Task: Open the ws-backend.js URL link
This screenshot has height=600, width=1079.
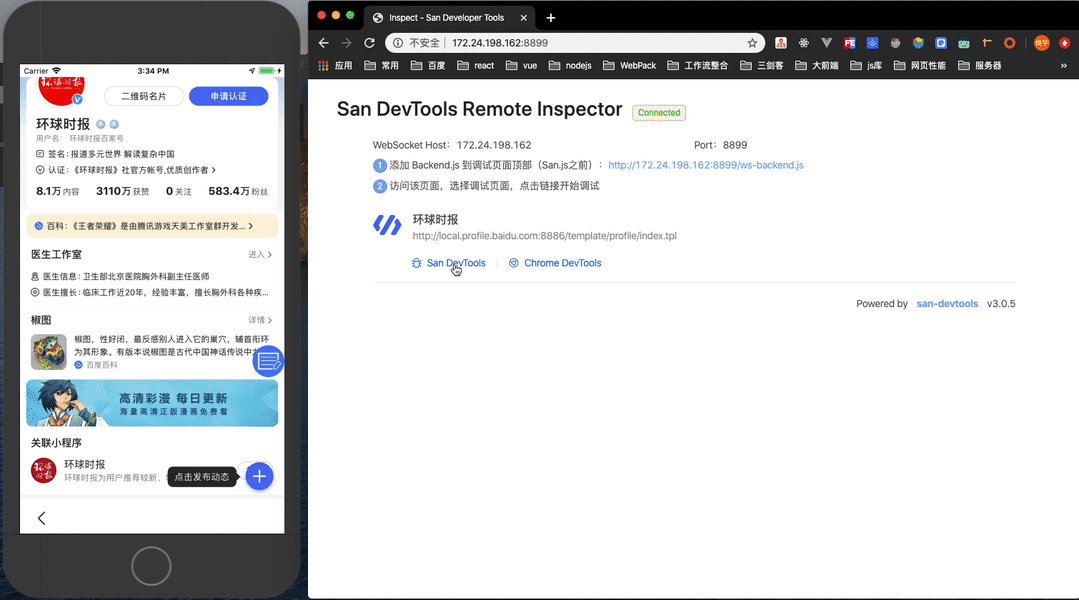Action: (705, 165)
